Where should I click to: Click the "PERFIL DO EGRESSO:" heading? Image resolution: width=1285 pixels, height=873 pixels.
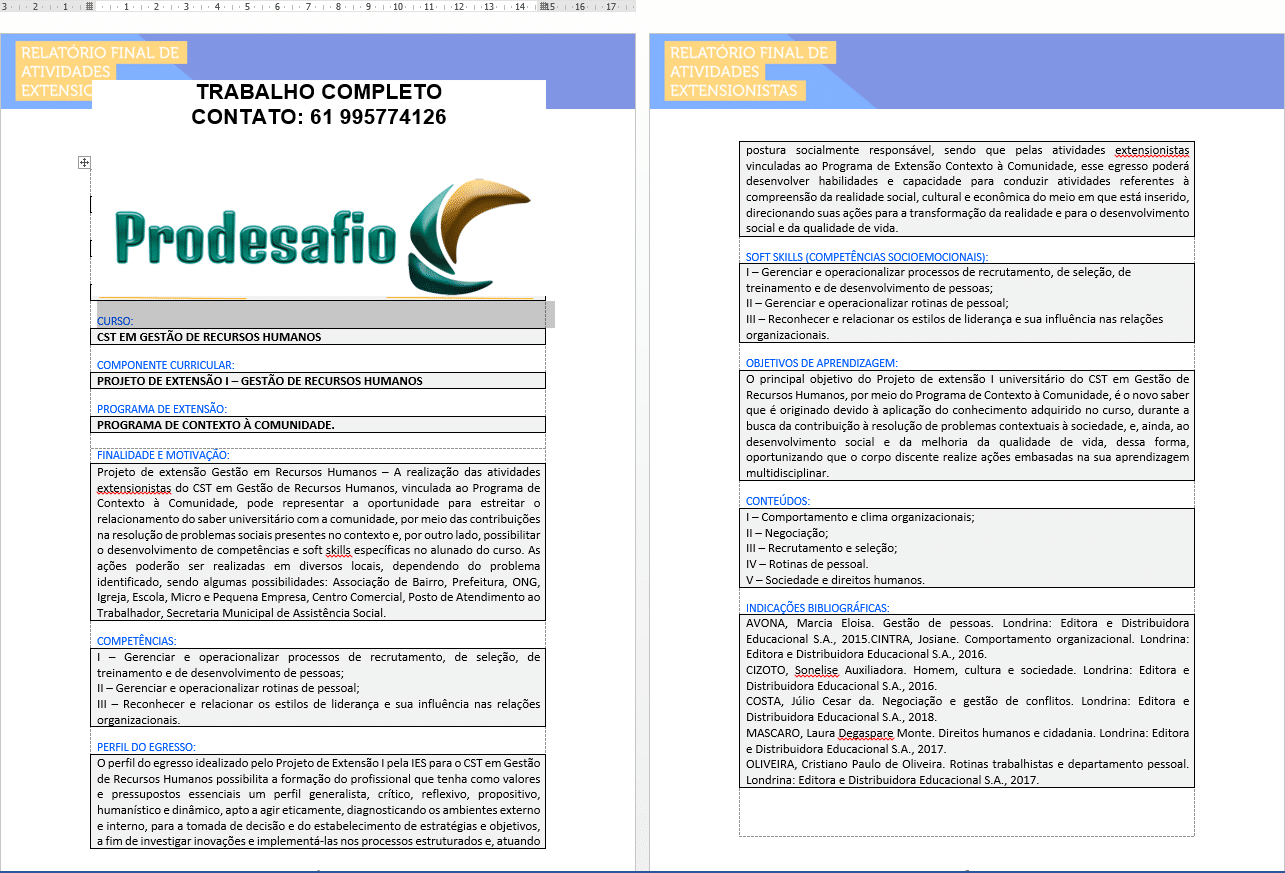click(146, 747)
